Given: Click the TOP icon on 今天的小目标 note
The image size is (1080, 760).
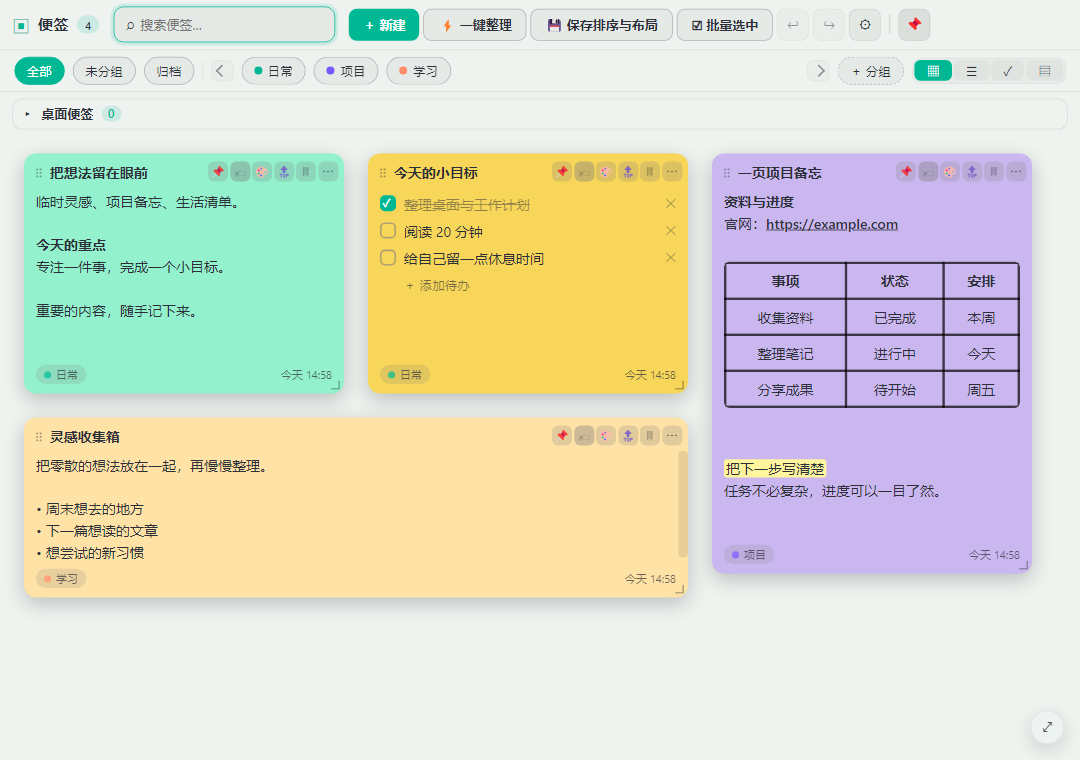Looking at the screenshot, I should point(628,172).
